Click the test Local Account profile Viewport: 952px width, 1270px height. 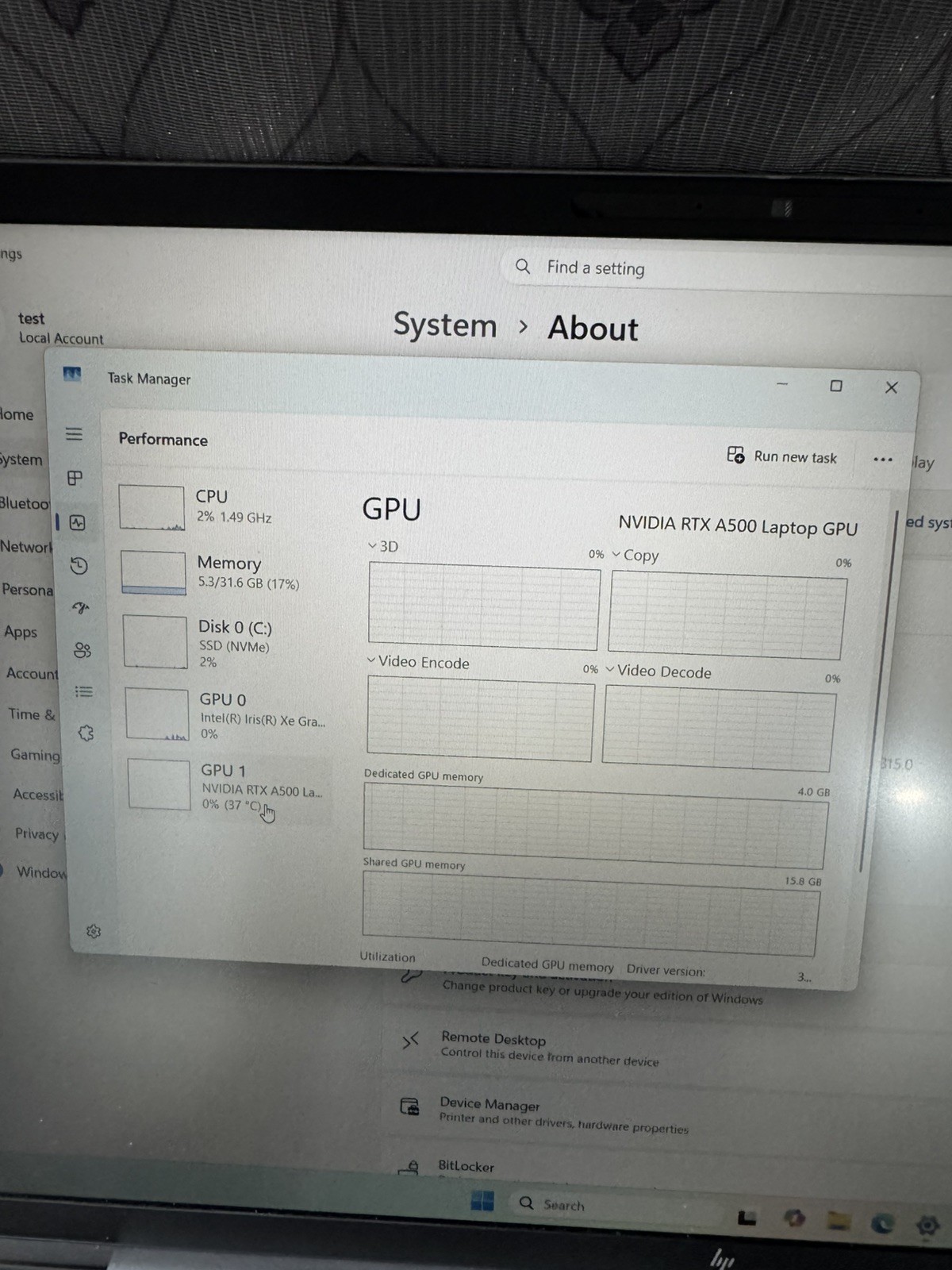[x=59, y=328]
